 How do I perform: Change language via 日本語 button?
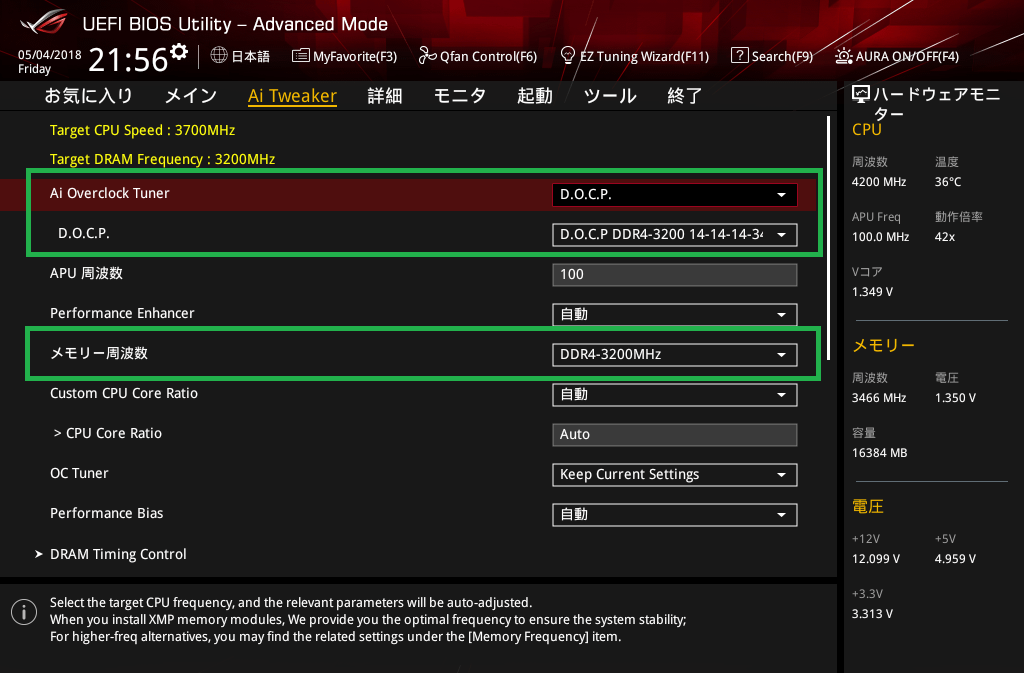[240, 56]
